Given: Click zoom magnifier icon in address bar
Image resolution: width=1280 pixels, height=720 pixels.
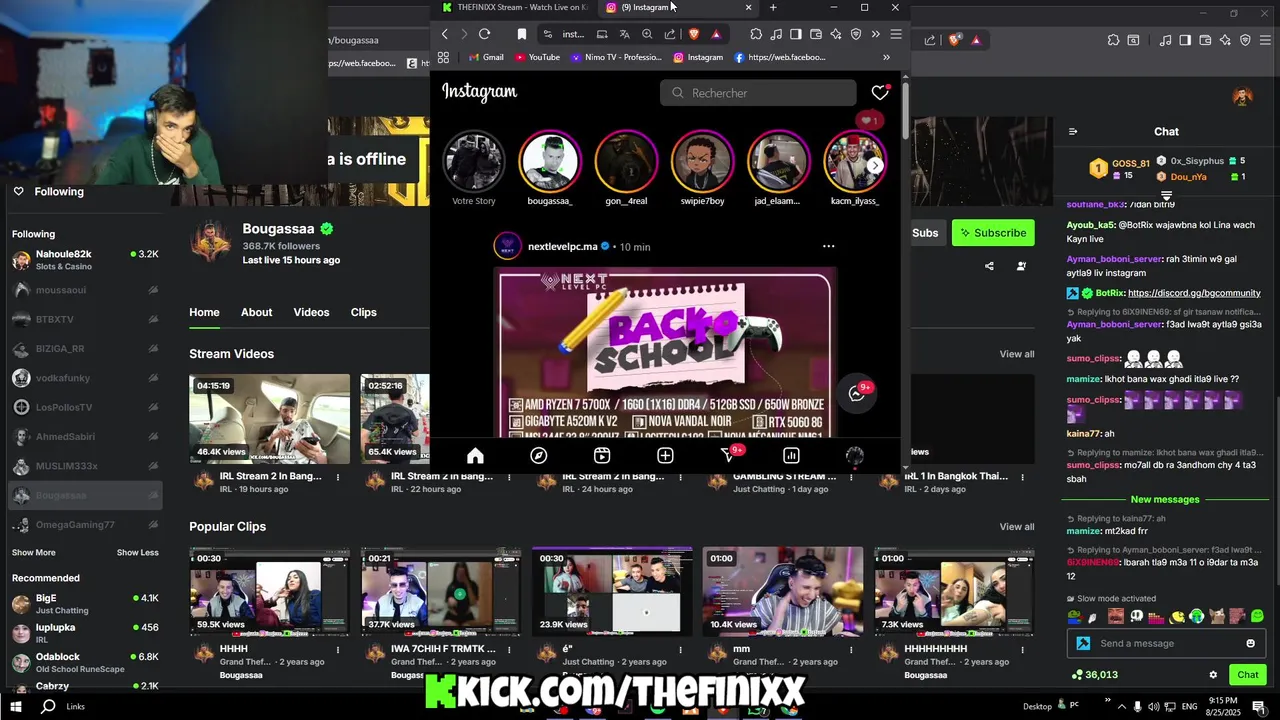Looking at the screenshot, I should tap(647, 34).
